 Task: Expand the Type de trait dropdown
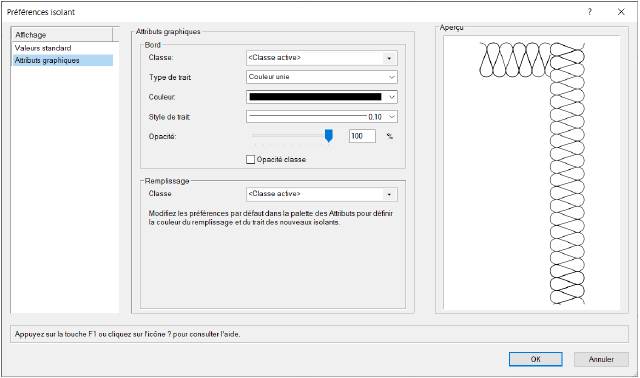(x=322, y=77)
